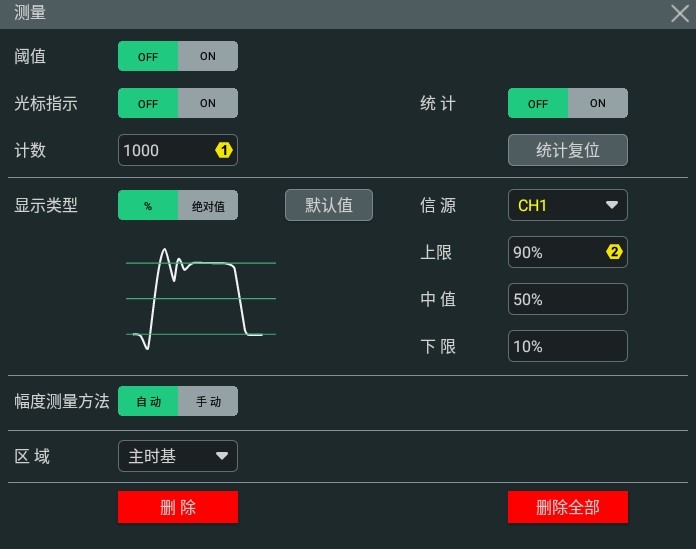The height and width of the screenshot is (549, 696).
Task: Turn 统计 ON
Action: point(598,103)
